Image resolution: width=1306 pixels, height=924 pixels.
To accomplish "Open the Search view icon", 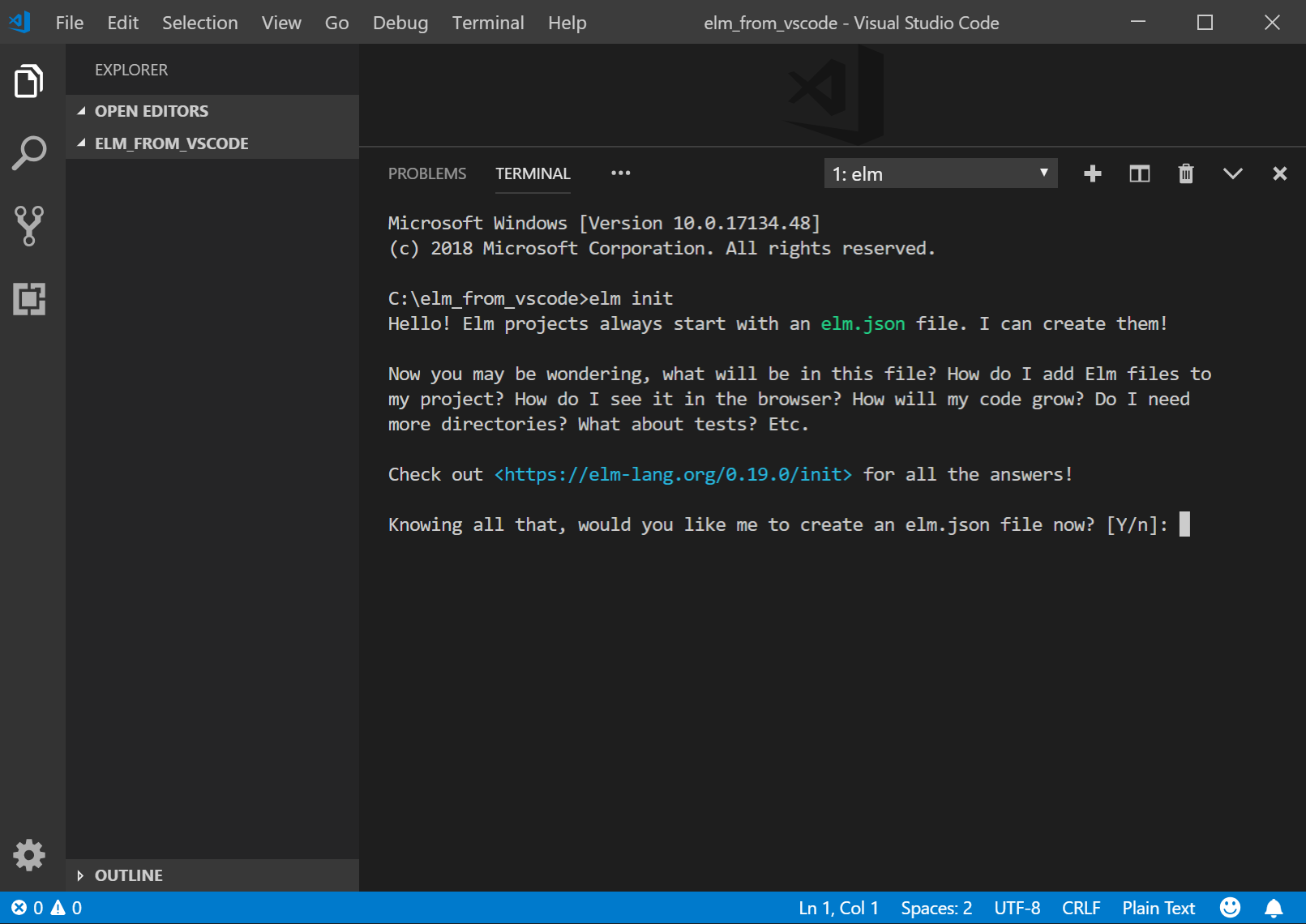I will 29,153.
